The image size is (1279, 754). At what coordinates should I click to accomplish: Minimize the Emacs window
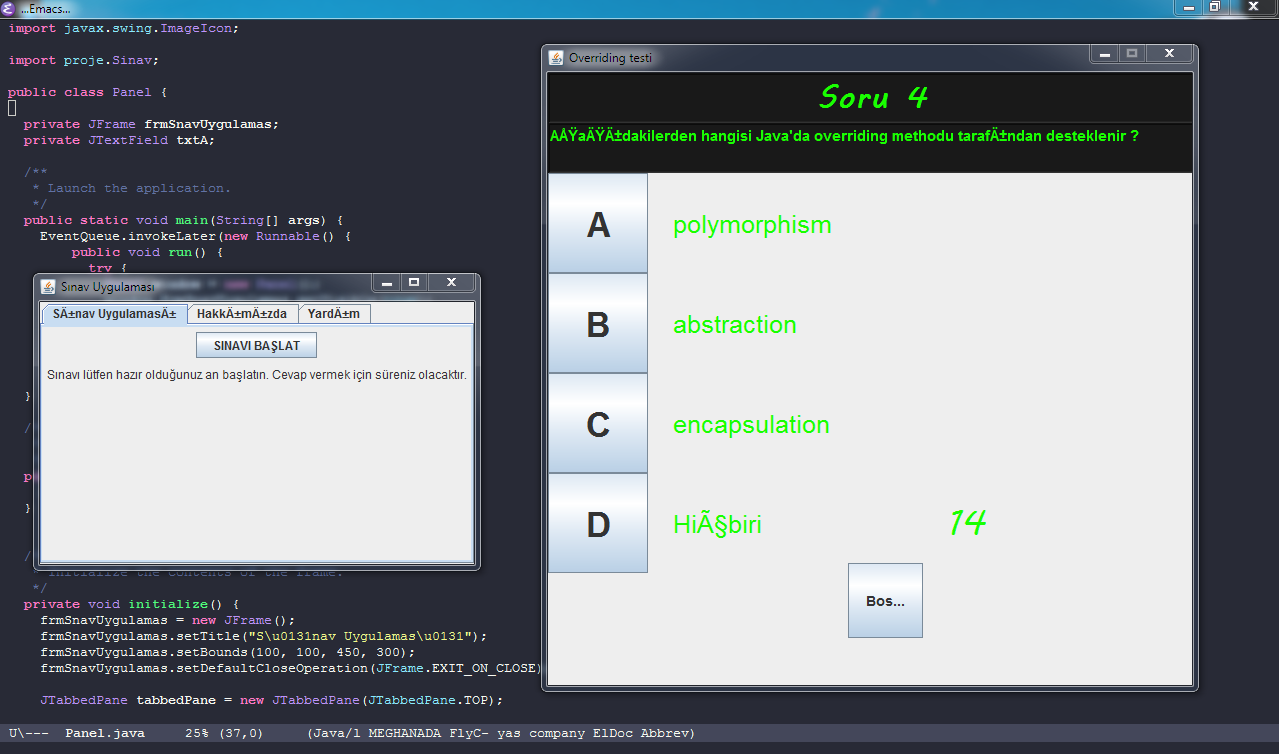pos(1188,7)
